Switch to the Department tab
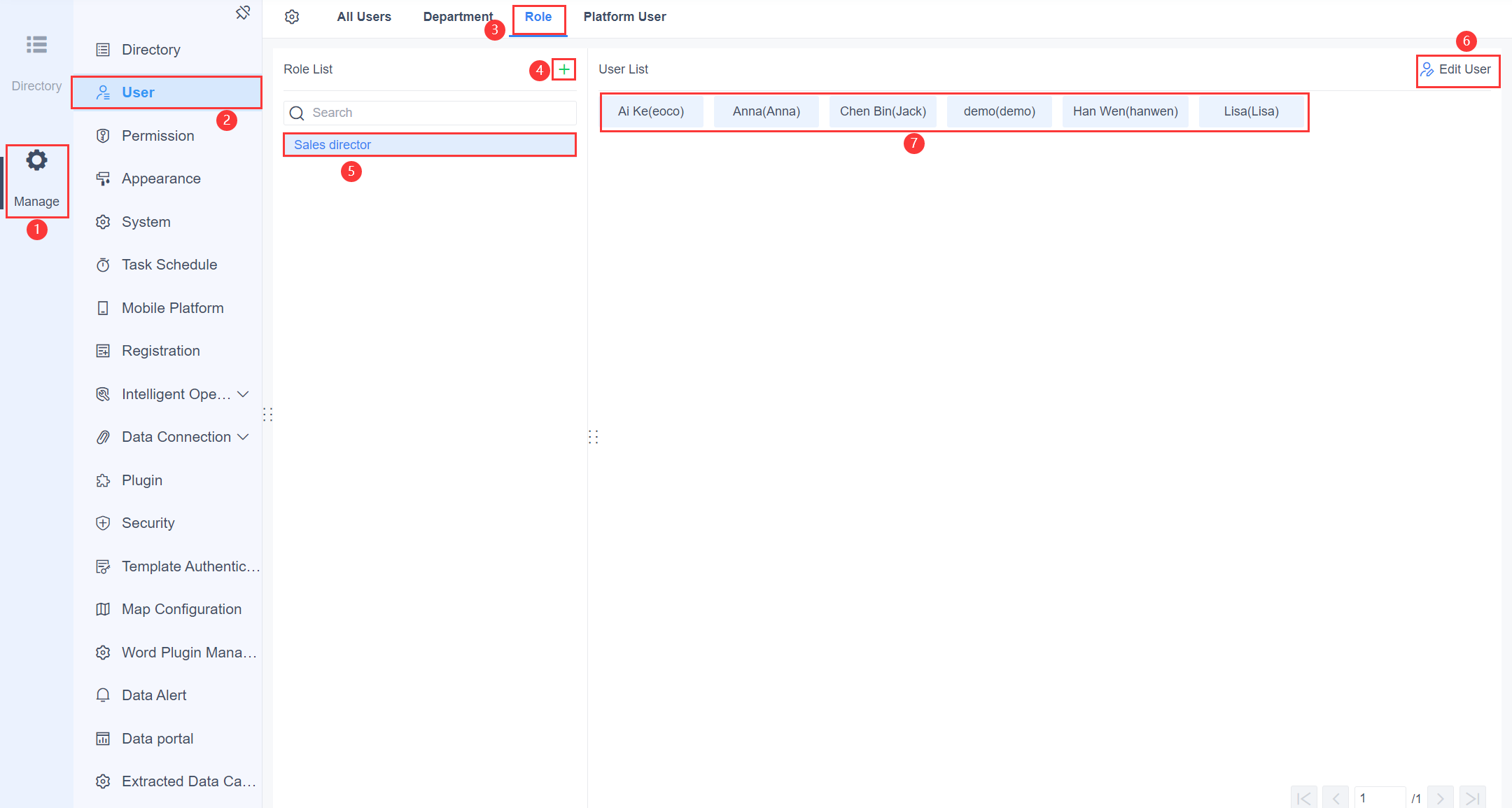This screenshot has height=808, width=1512. [458, 16]
